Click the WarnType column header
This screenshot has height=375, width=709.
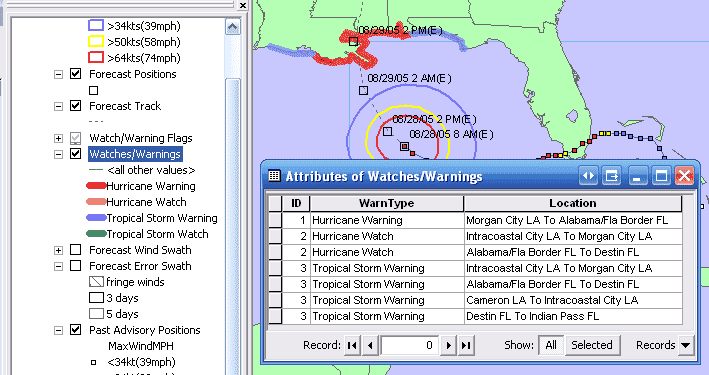coord(387,203)
